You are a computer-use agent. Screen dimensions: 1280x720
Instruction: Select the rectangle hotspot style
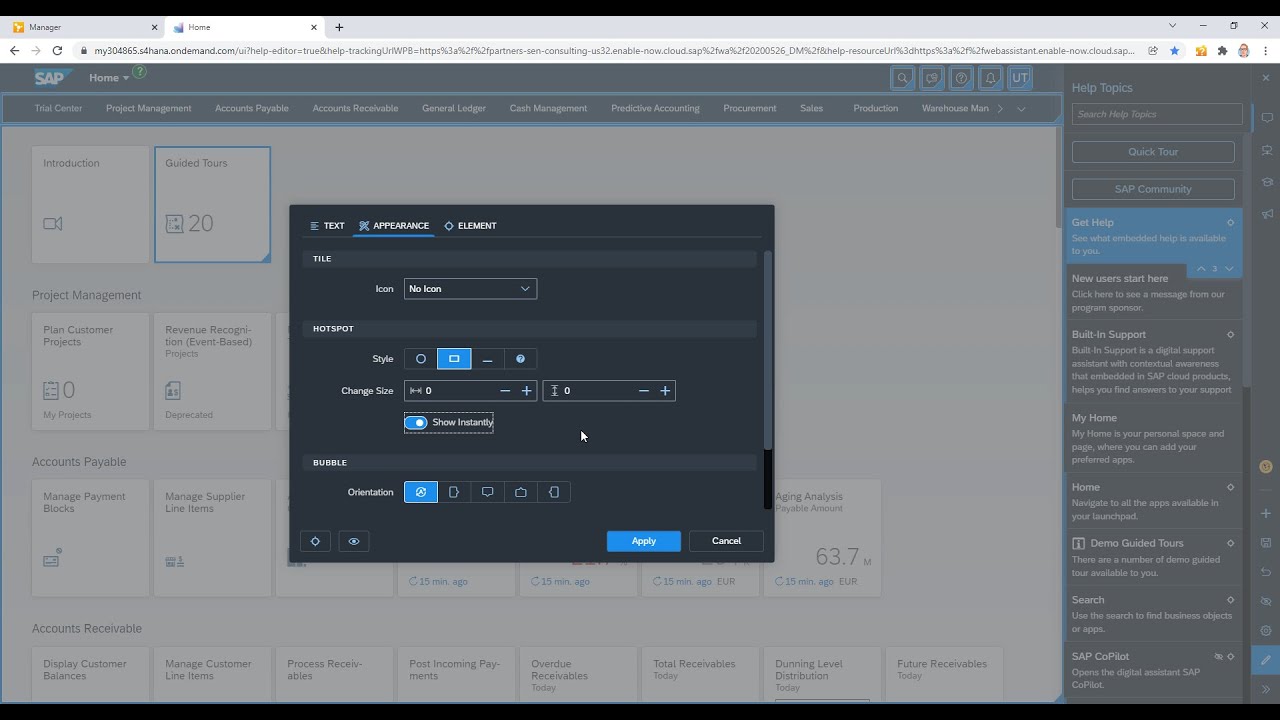pyautogui.click(x=454, y=359)
